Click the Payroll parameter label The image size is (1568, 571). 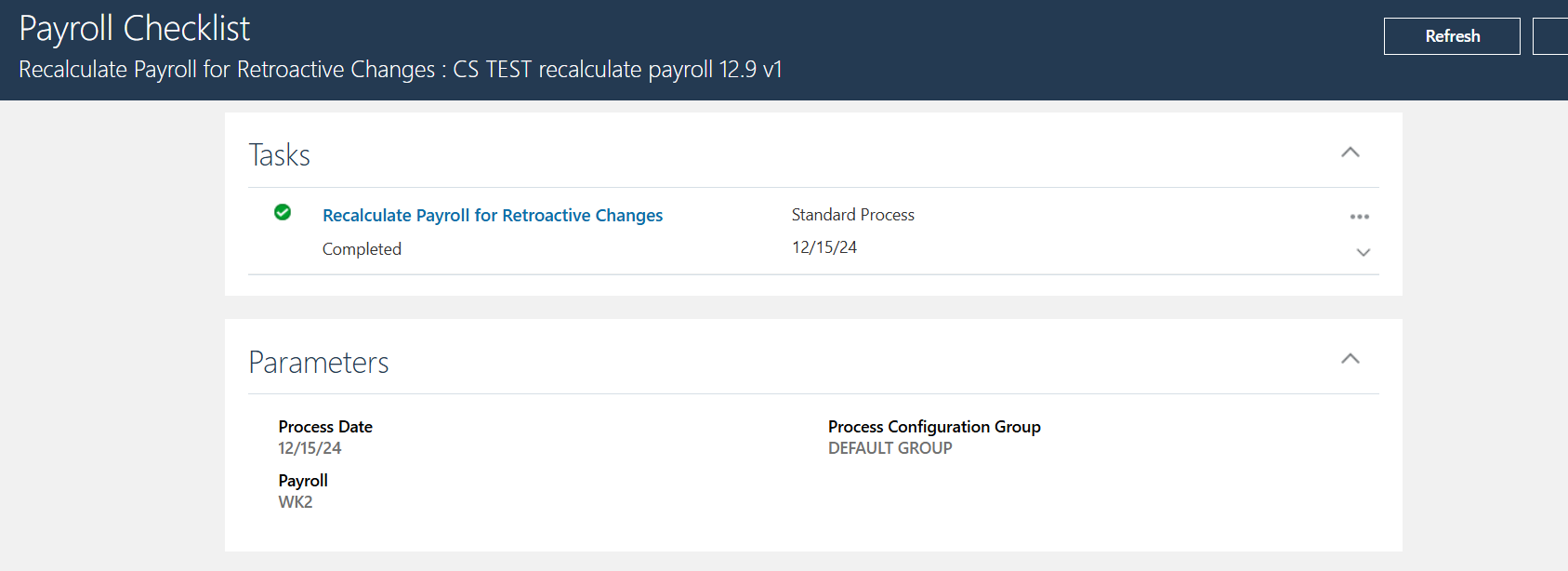[303, 481]
